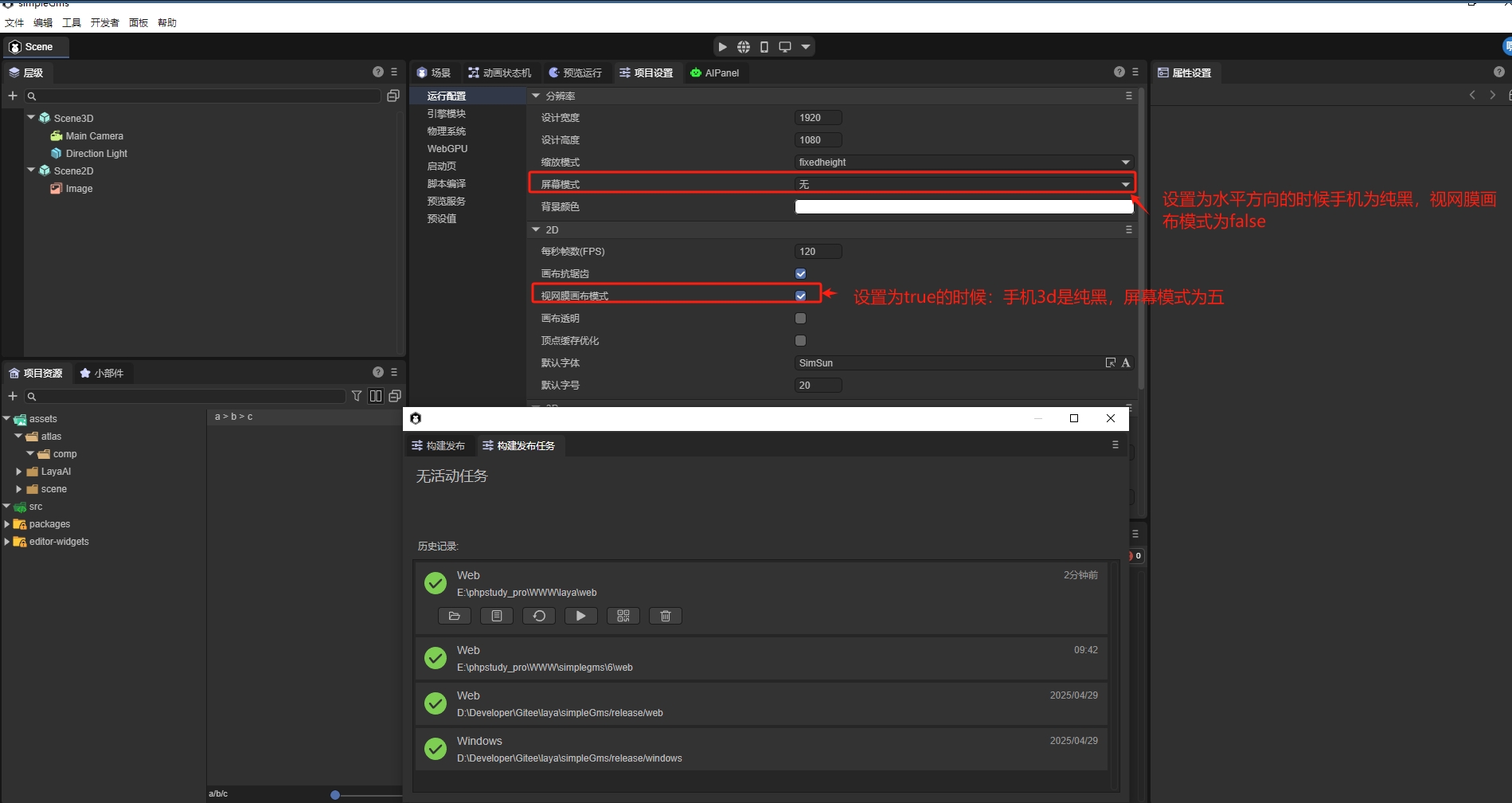Delete the latest Web build record
Screen dimensions: 1512x803
coord(666,616)
